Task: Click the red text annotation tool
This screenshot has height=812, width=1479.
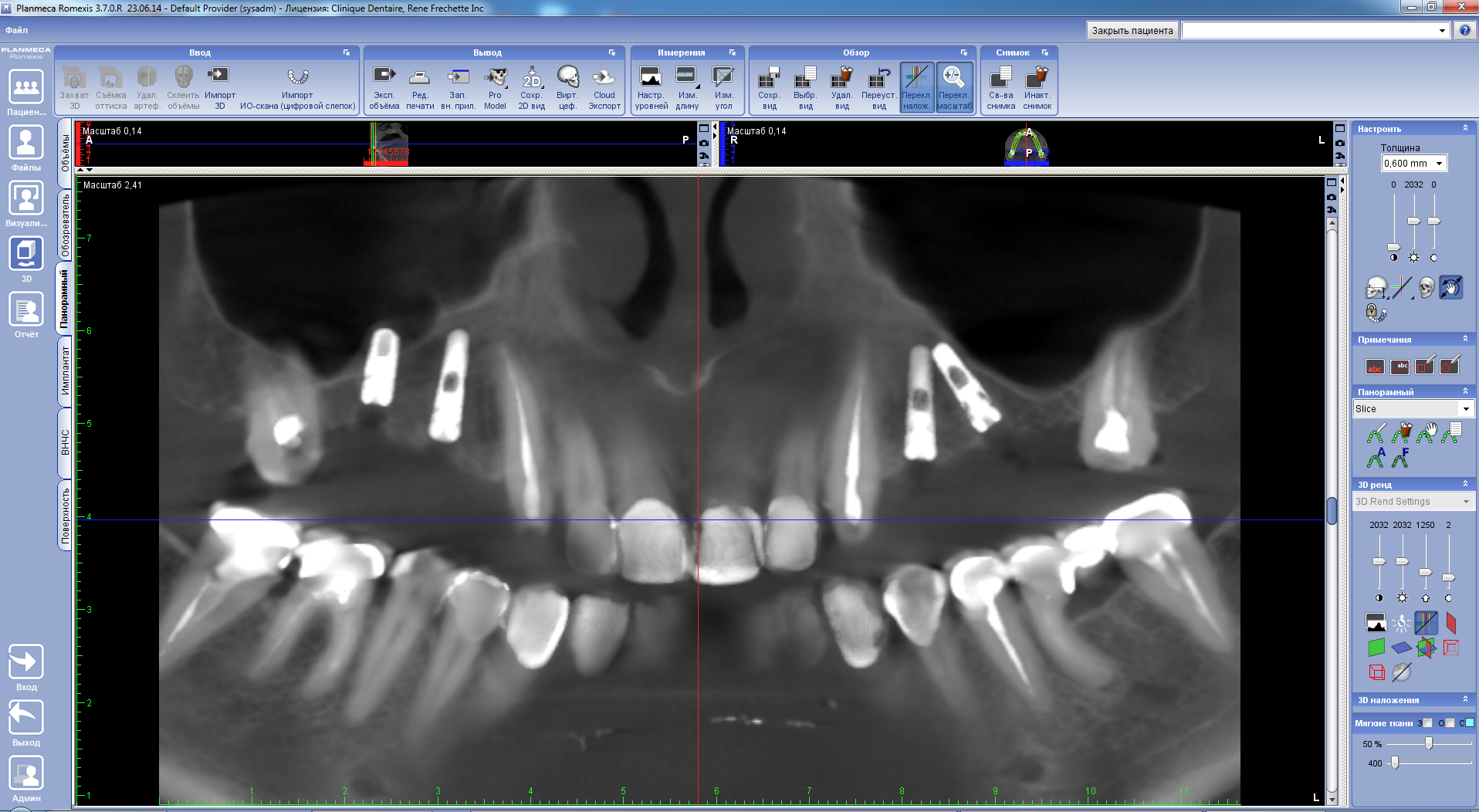Action: tap(1375, 367)
